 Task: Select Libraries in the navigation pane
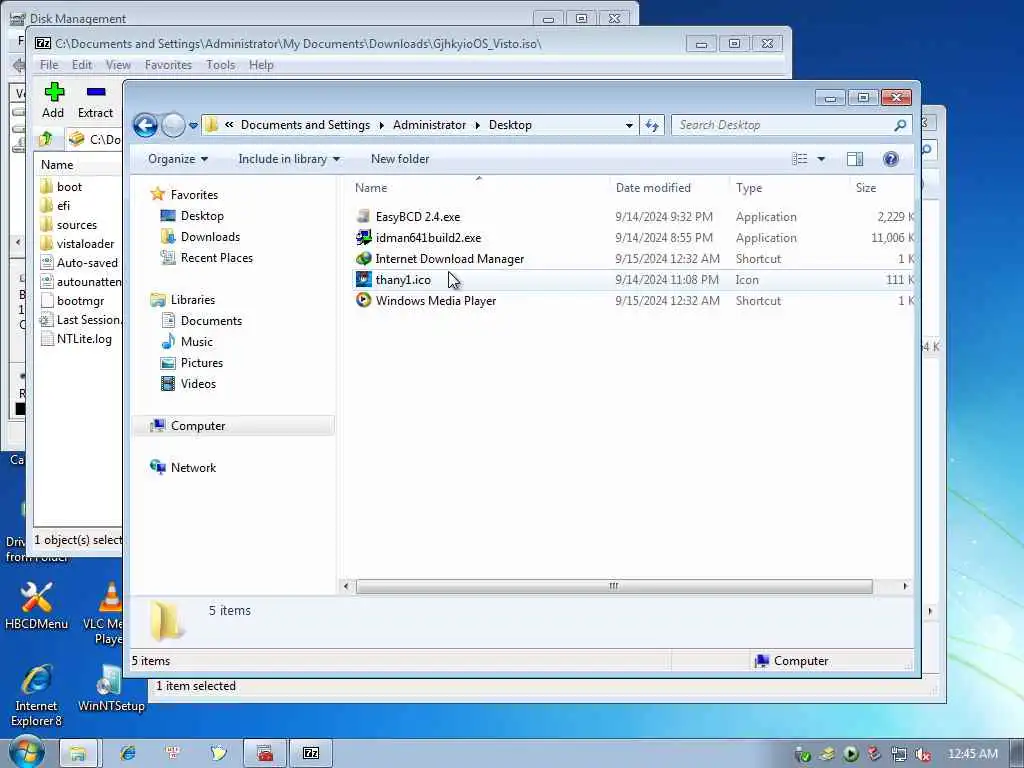click(x=193, y=300)
